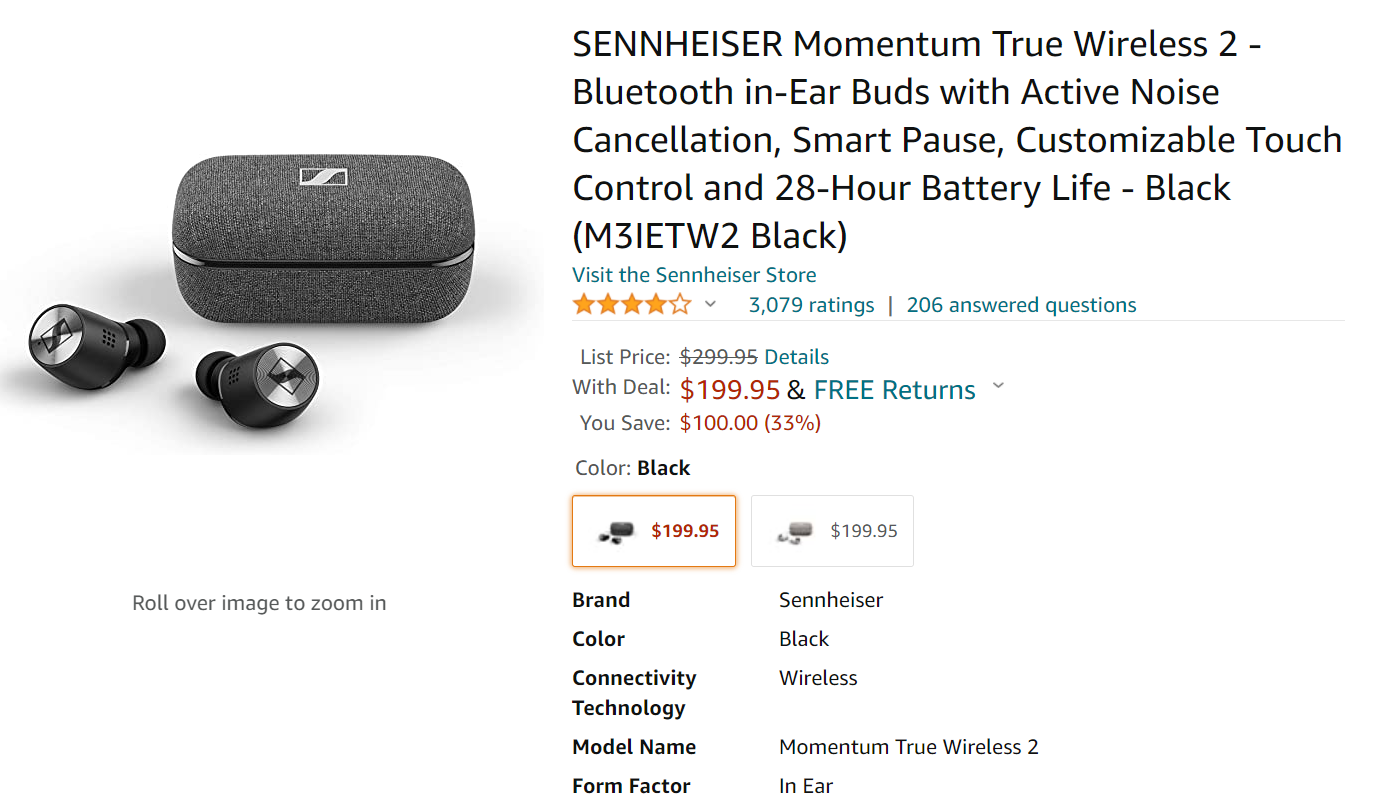This screenshot has height=804, width=1380.
Task: Expand the chevron beside the star rating
Action: tap(708, 303)
